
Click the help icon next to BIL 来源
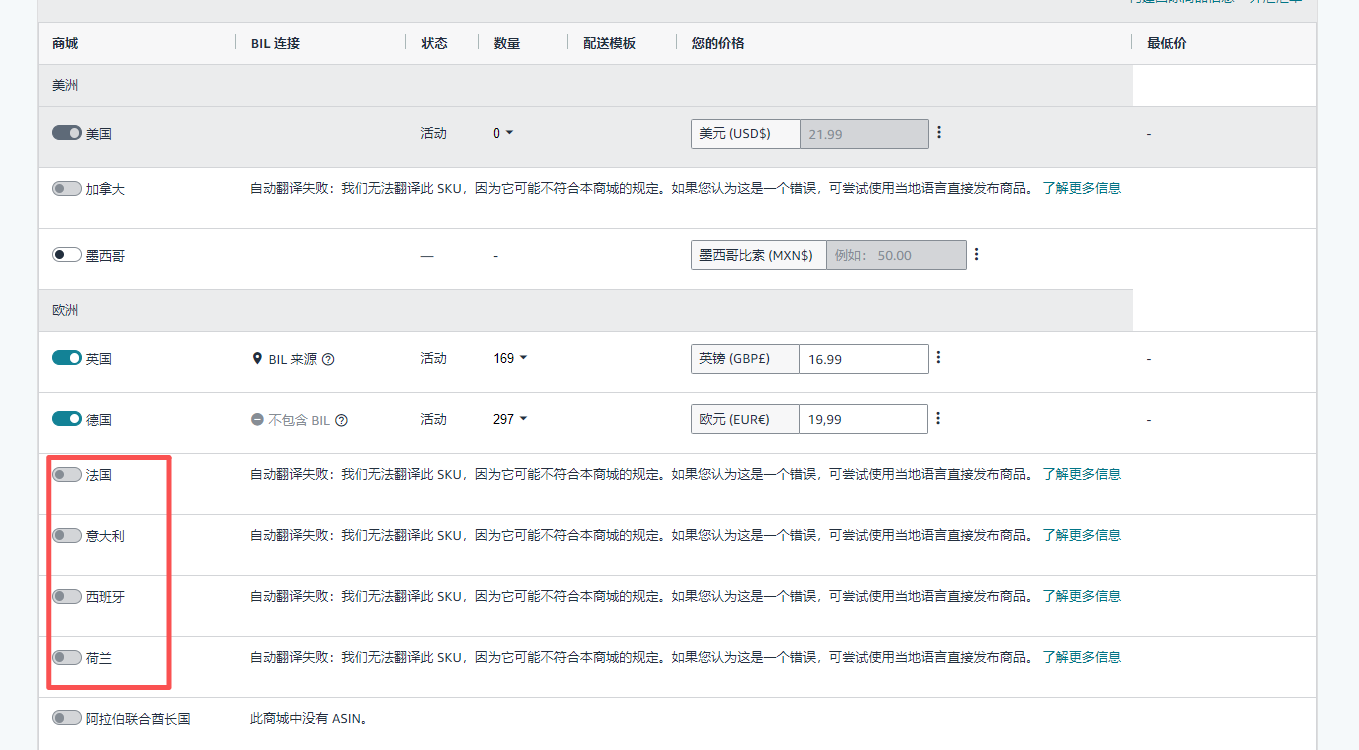tap(328, 359)
